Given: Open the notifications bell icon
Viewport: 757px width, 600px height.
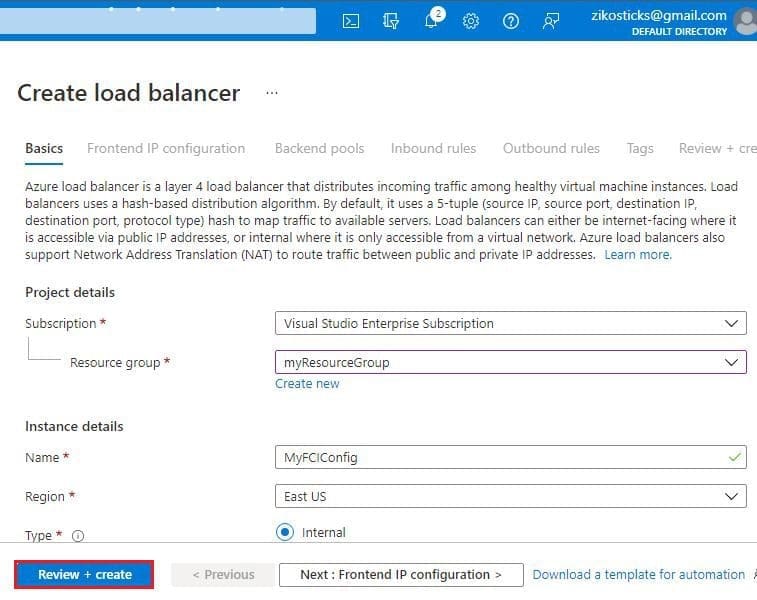Looking at the screenshot, I should (431, 21).
